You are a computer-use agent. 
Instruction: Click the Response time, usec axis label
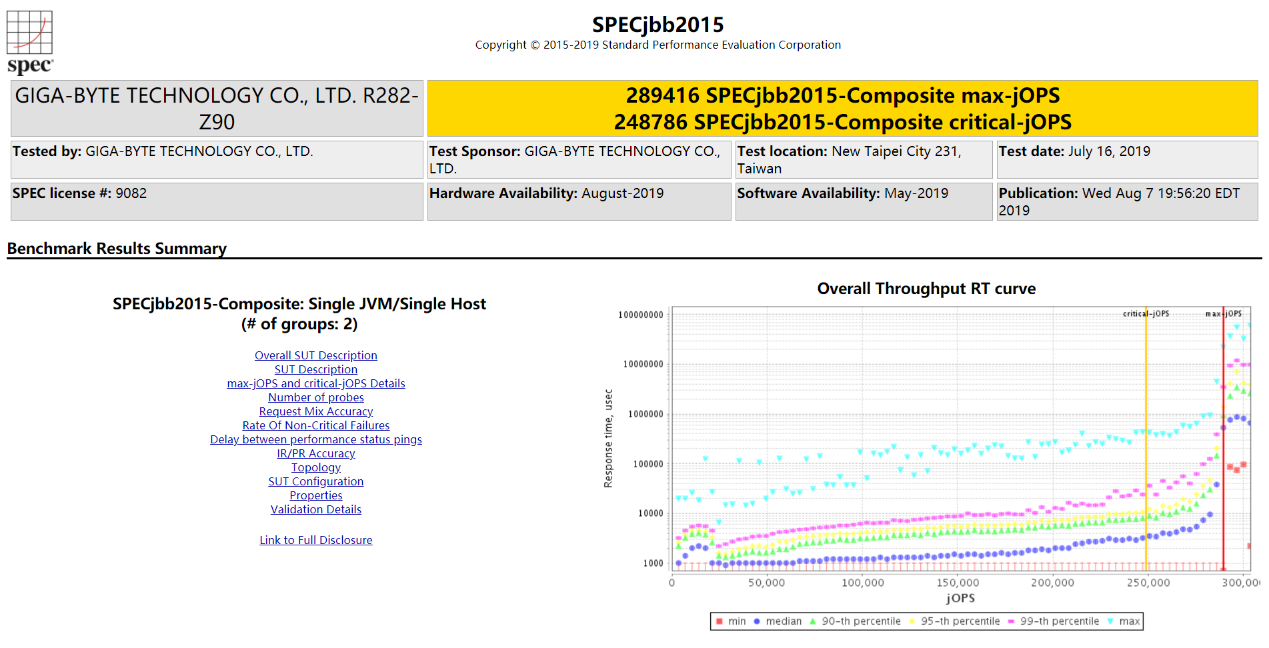click(x=608, y=440)
